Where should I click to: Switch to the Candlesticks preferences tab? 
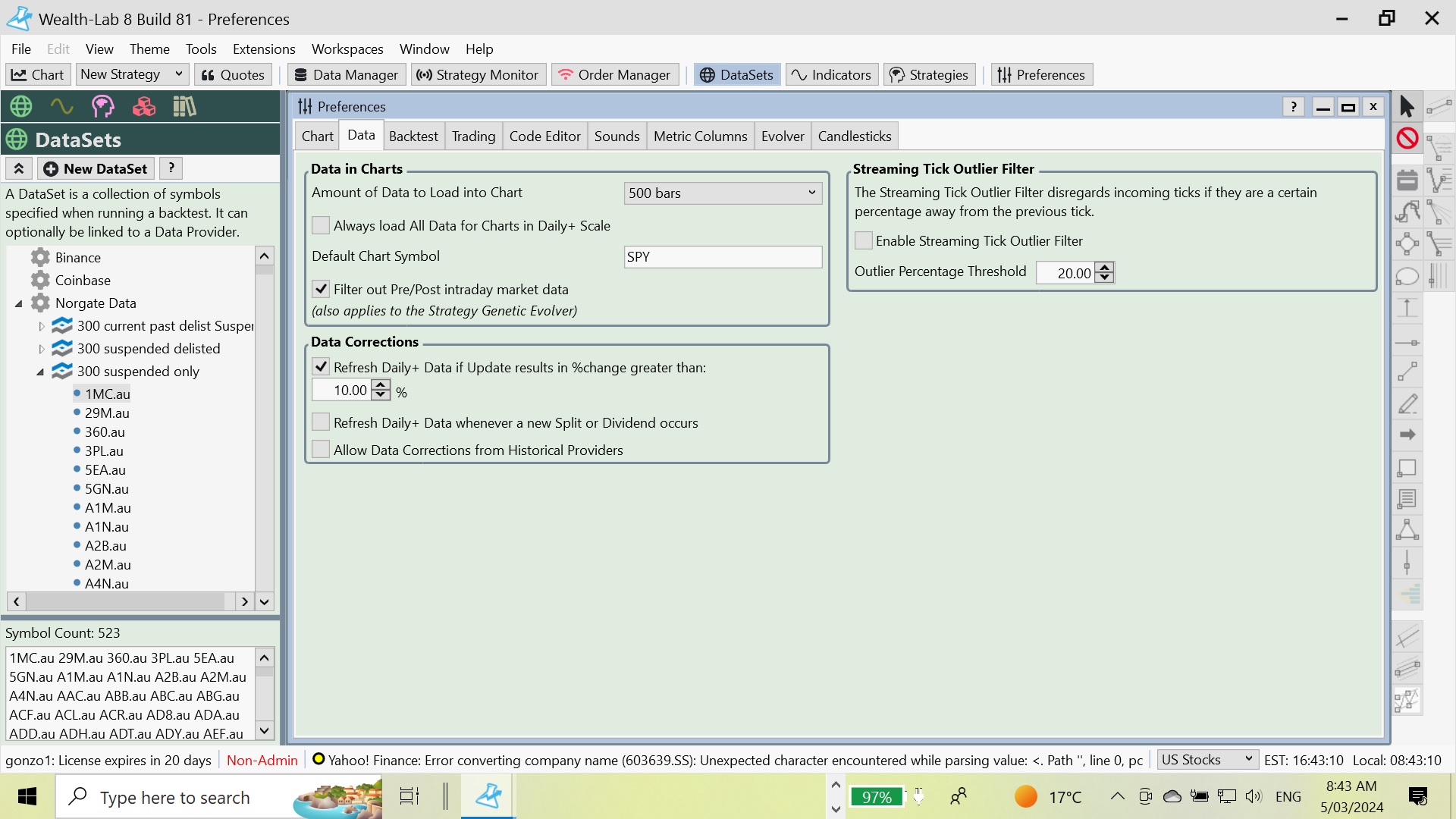point(855,136)
